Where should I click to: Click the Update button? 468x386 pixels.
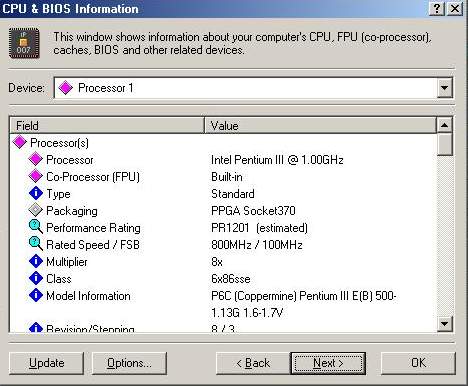point(46,363)
